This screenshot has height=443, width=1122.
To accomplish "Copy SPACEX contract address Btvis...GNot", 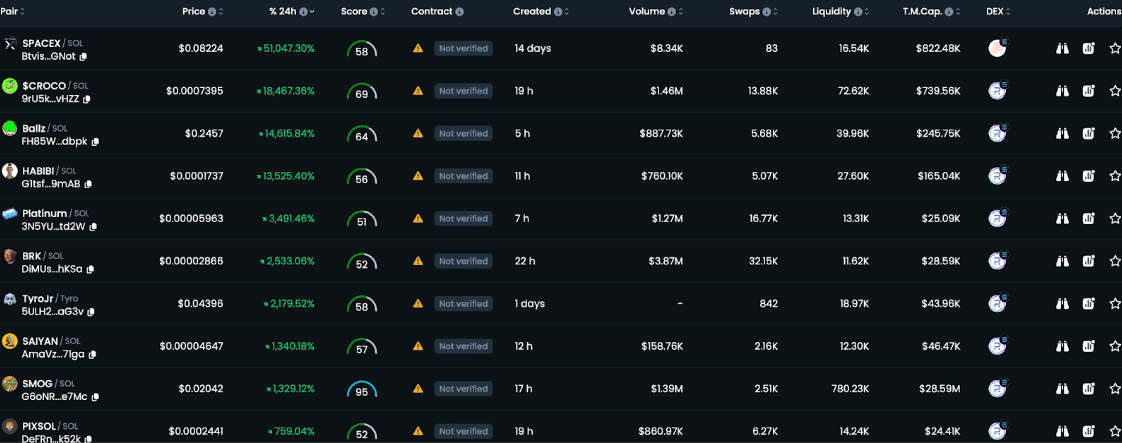I will pos(83,57).
